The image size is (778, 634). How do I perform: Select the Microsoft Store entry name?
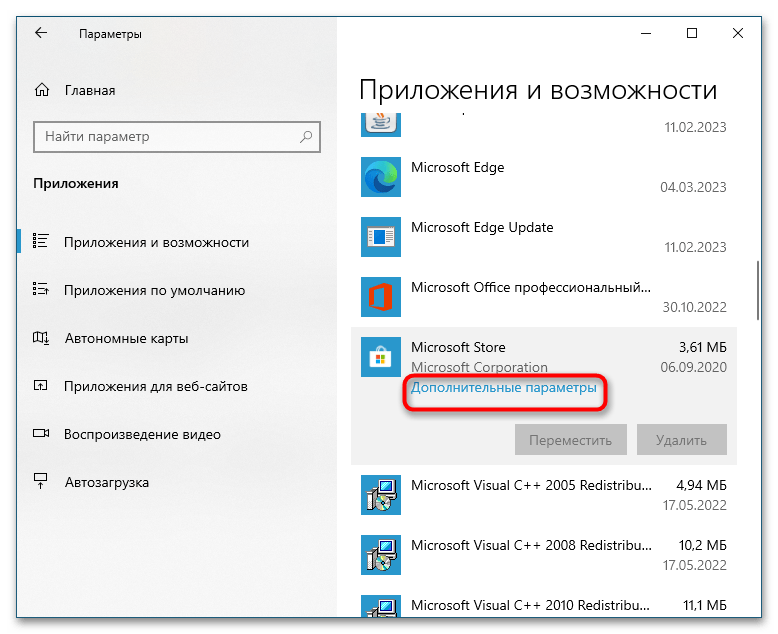(x=458, y=347)
